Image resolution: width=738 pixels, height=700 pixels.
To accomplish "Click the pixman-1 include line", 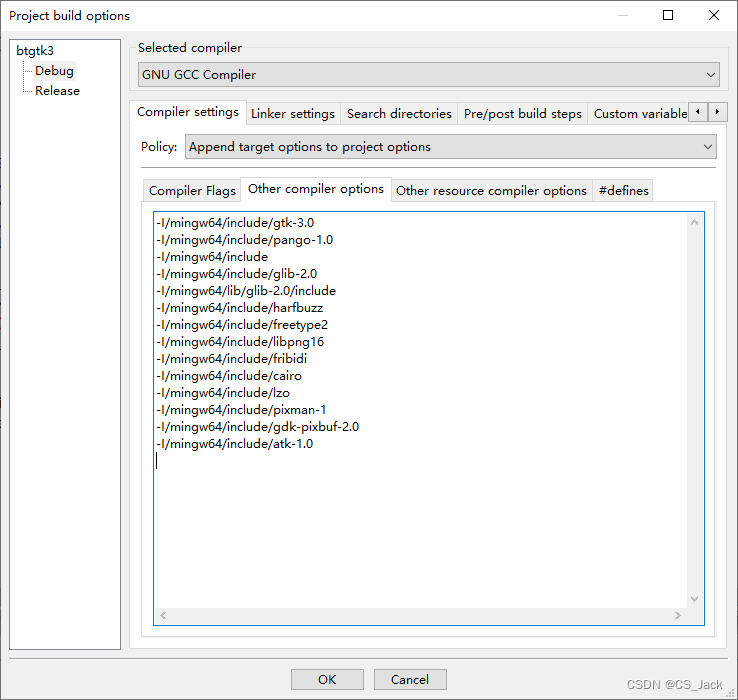I will (241, 410).
